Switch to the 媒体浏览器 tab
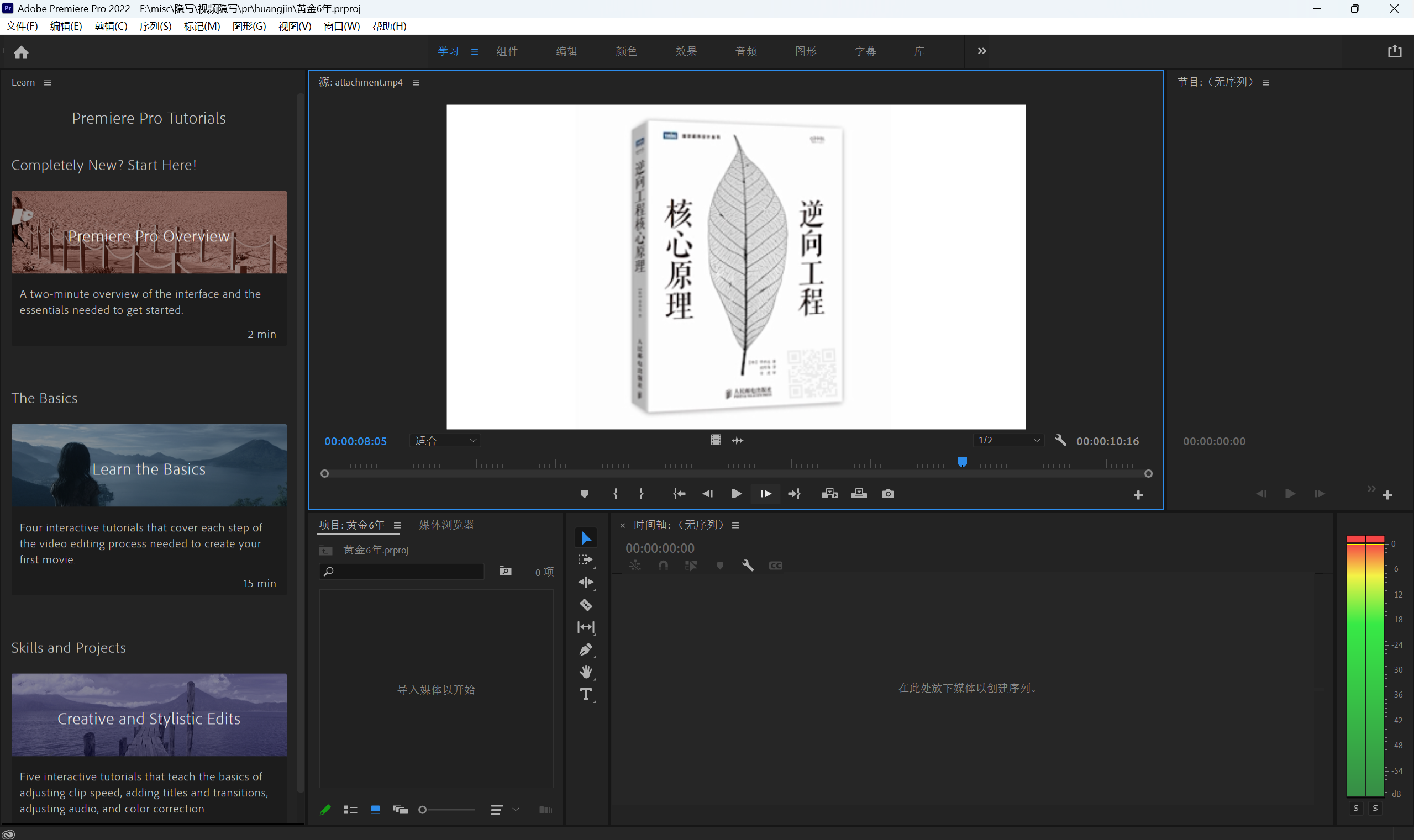The width and height of the screenshot is (1414, 840). click(446, 525)
